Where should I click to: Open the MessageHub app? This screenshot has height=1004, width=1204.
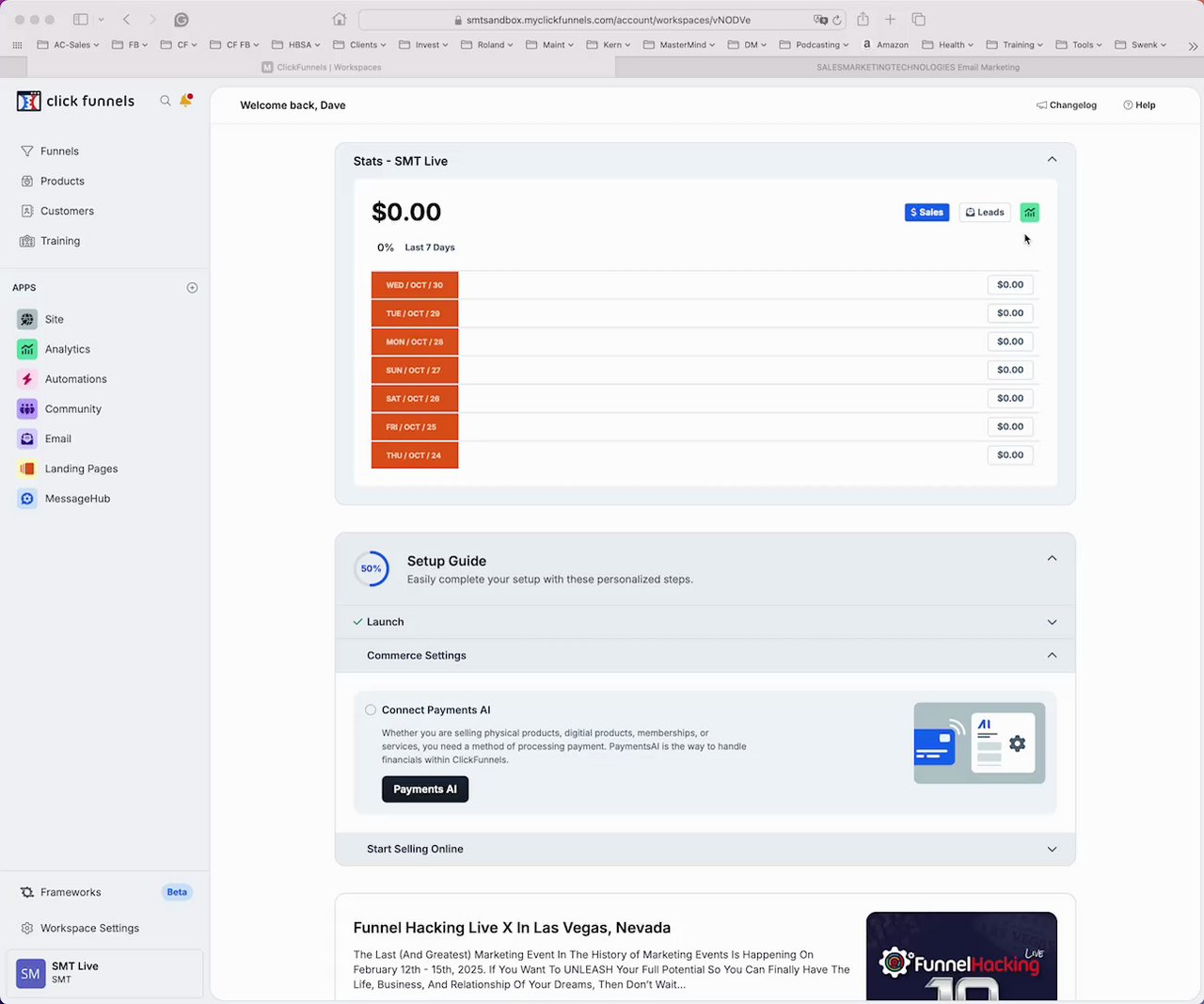click(77, 499)
